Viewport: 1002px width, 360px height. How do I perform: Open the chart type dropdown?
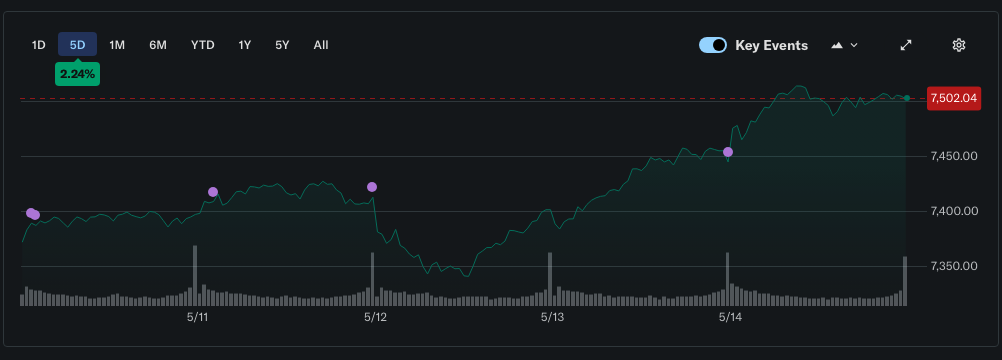[x=844, y=45]
